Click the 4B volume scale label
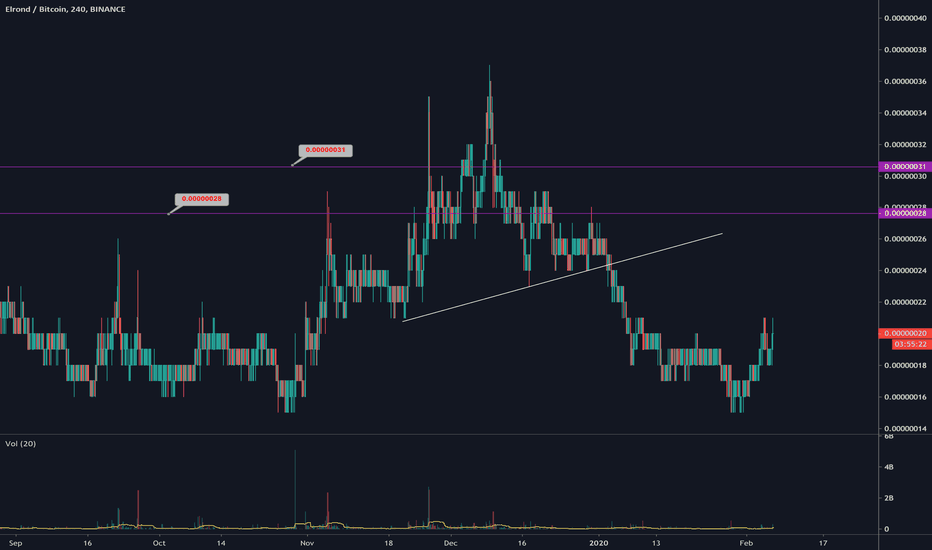This screenshot has width=932, height=550. click(x=889, y=467)
